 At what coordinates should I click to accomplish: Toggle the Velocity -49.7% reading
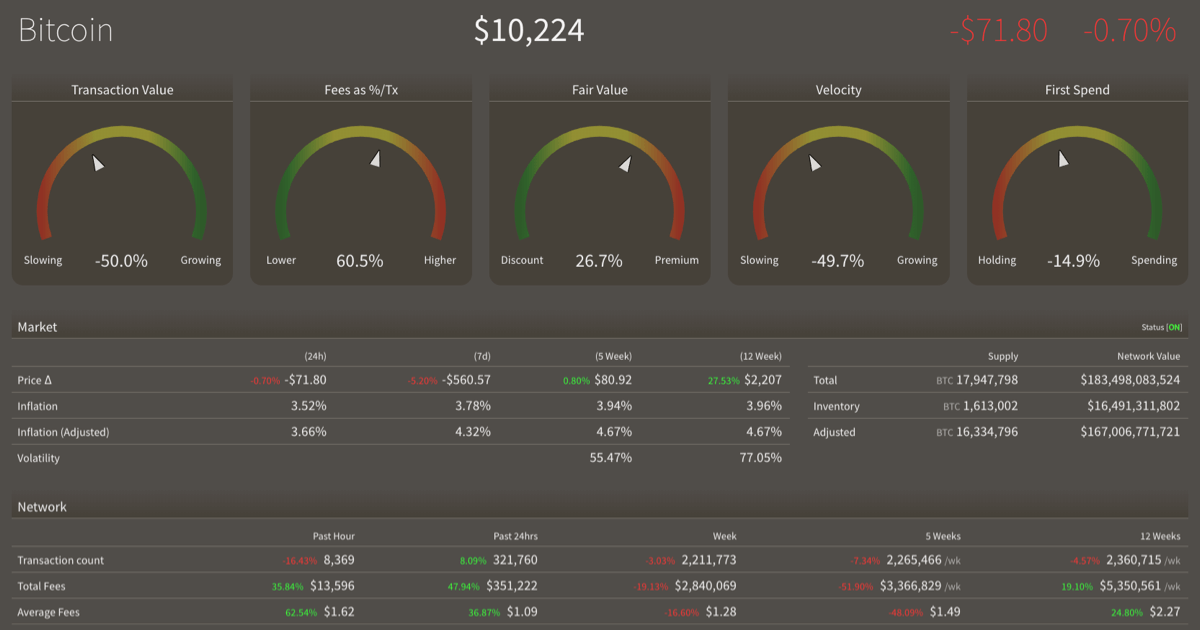pos(838,259)
